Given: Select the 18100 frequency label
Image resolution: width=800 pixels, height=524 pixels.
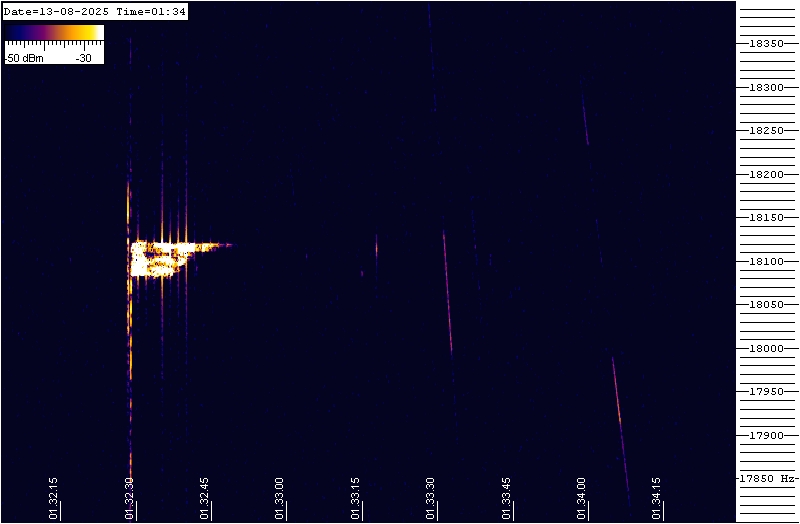Looking at the screenshot, I should tap(766, 261).
